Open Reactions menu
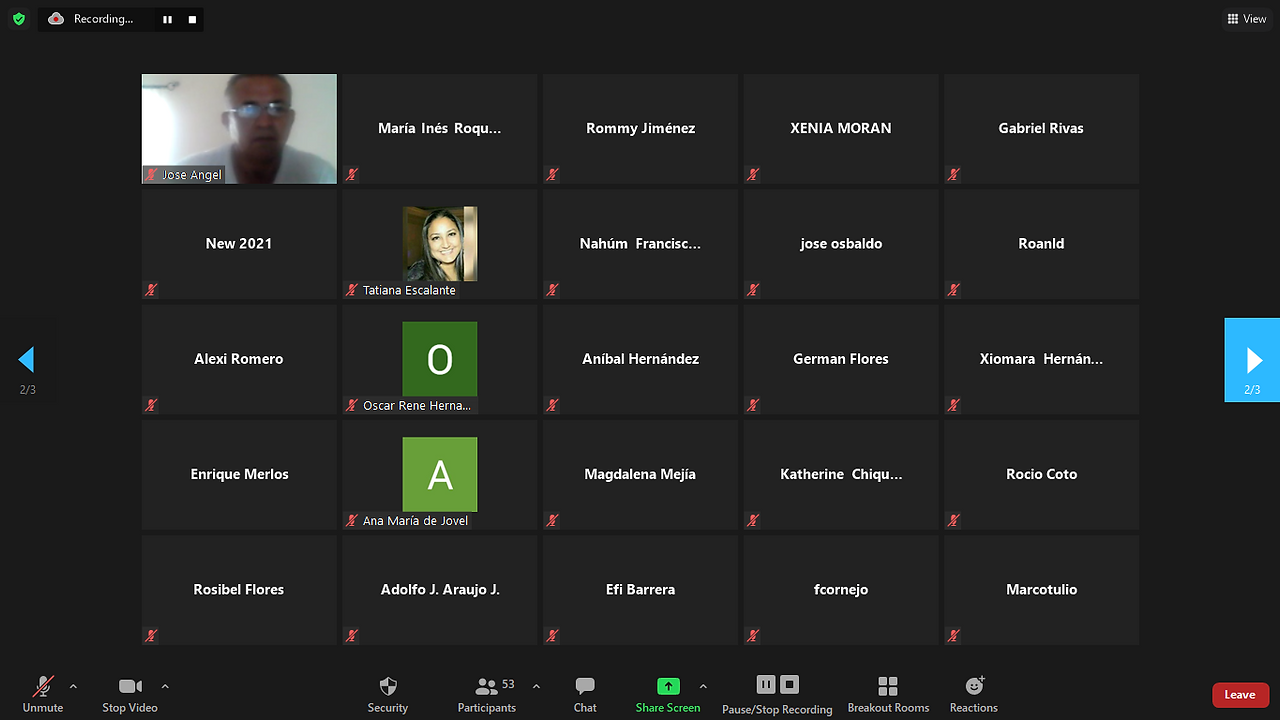The image size is (1280, 720). tap(974, 694)
